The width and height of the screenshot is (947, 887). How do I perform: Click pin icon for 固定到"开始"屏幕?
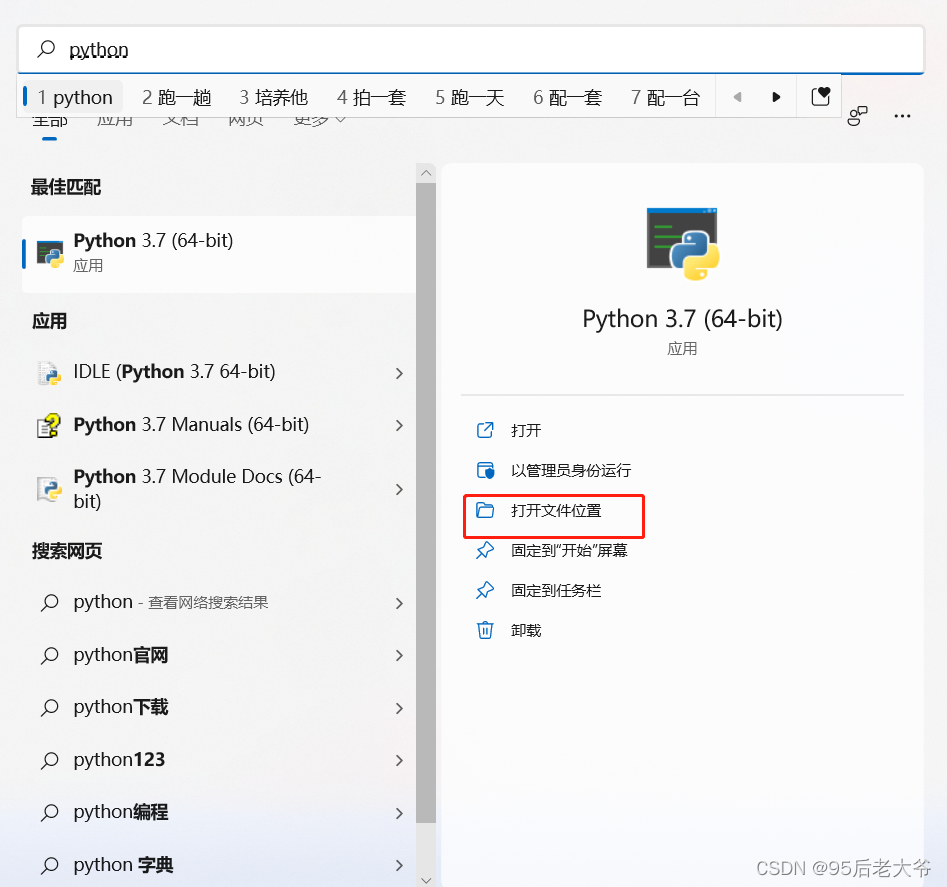click(x=485, y=550)
